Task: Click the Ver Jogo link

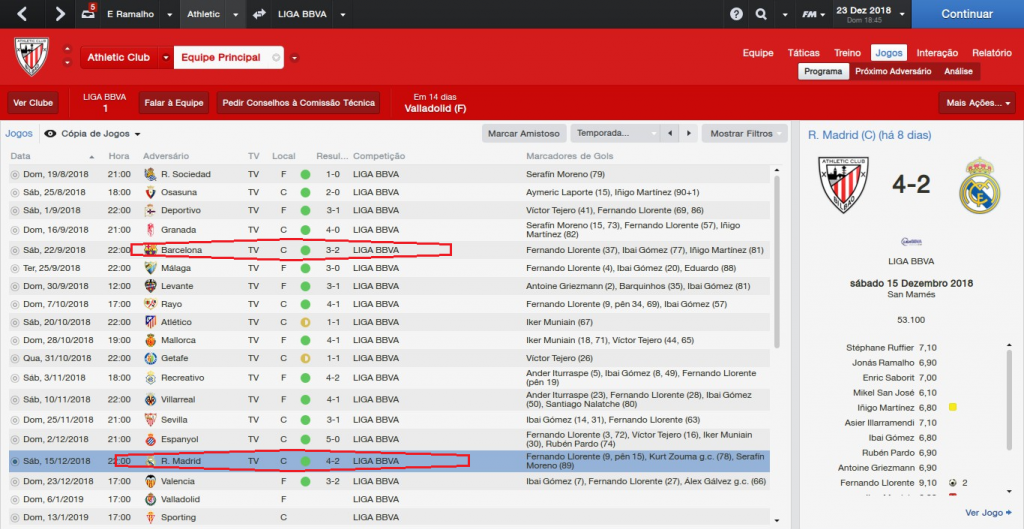Action: pos(988,513)
